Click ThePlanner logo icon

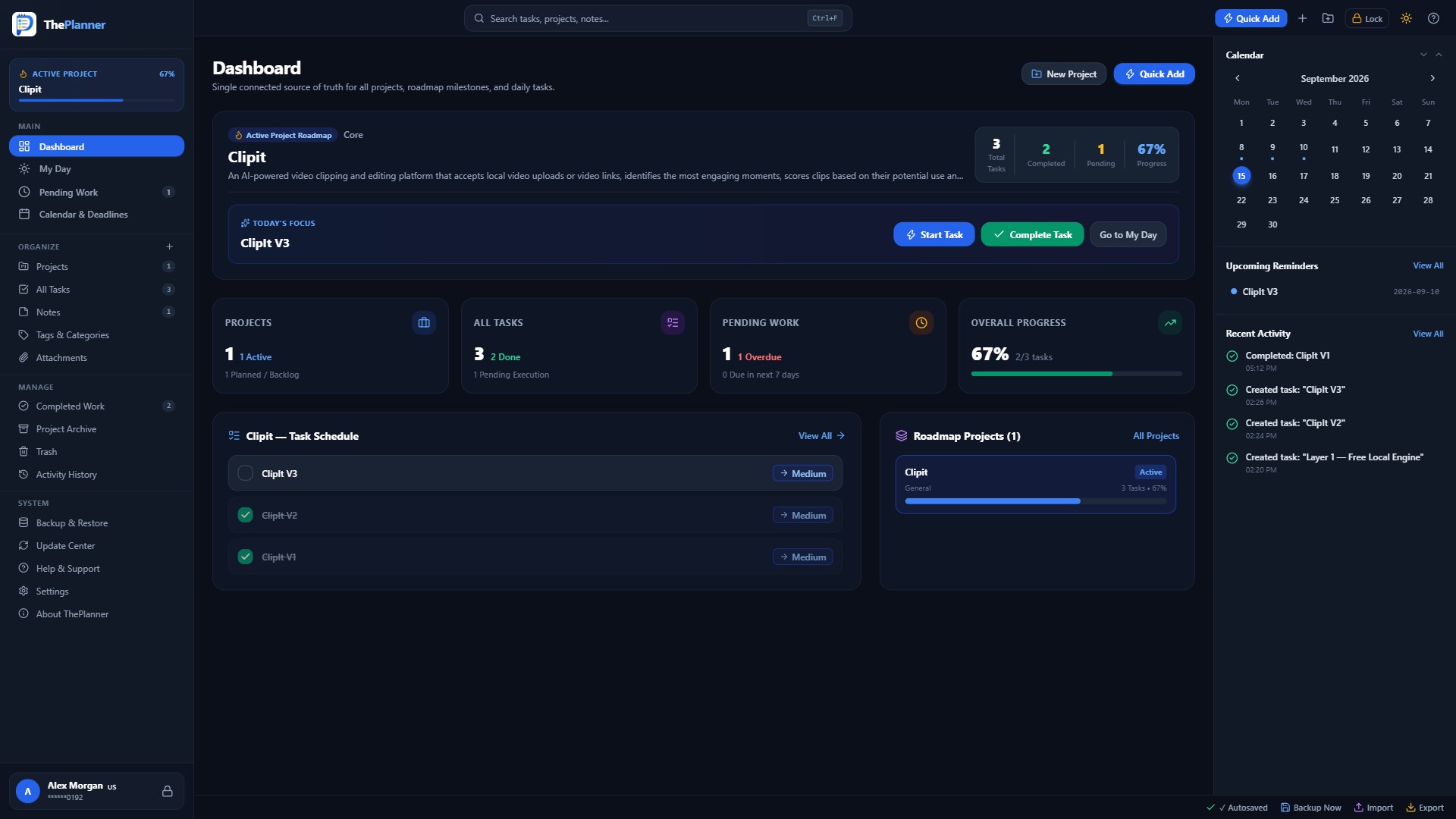click(x=24, y=24)
